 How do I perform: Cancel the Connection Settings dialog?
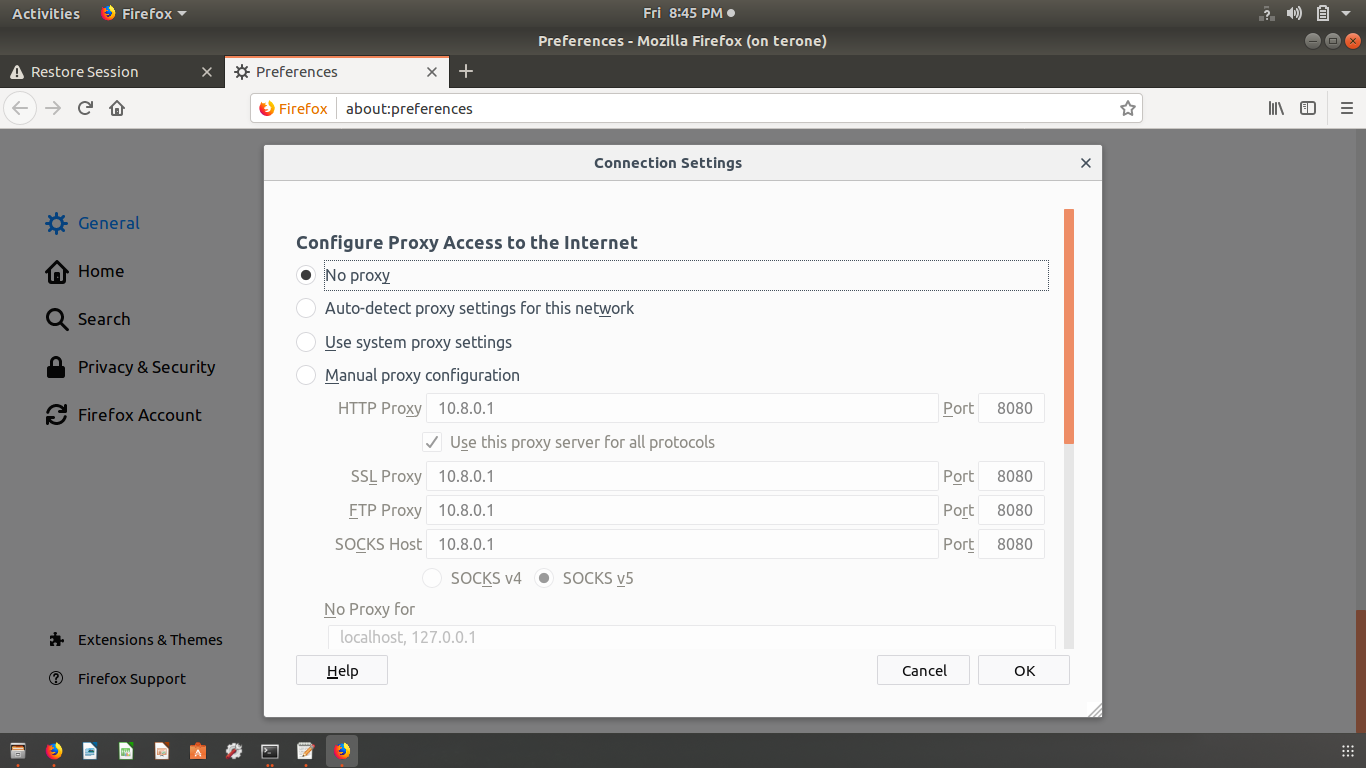924,670
